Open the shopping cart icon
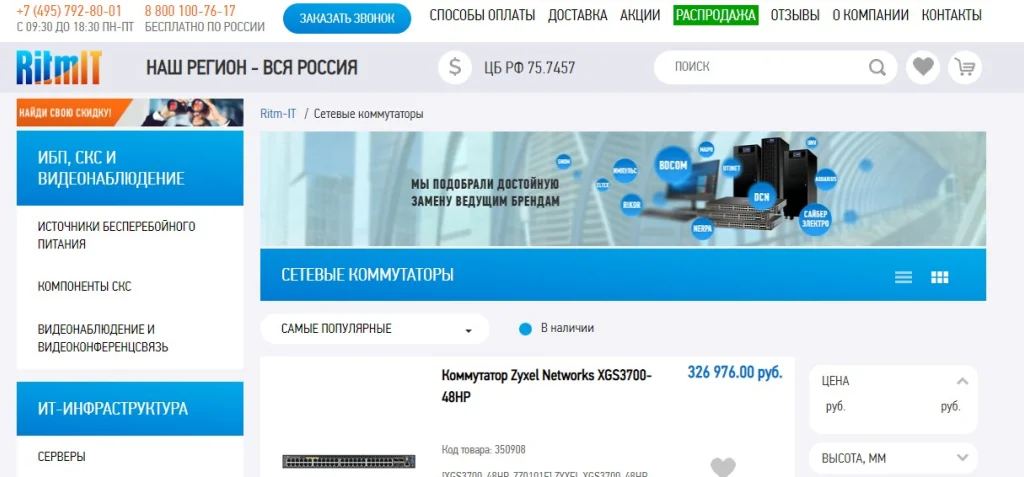 click(x=965, y=67)
